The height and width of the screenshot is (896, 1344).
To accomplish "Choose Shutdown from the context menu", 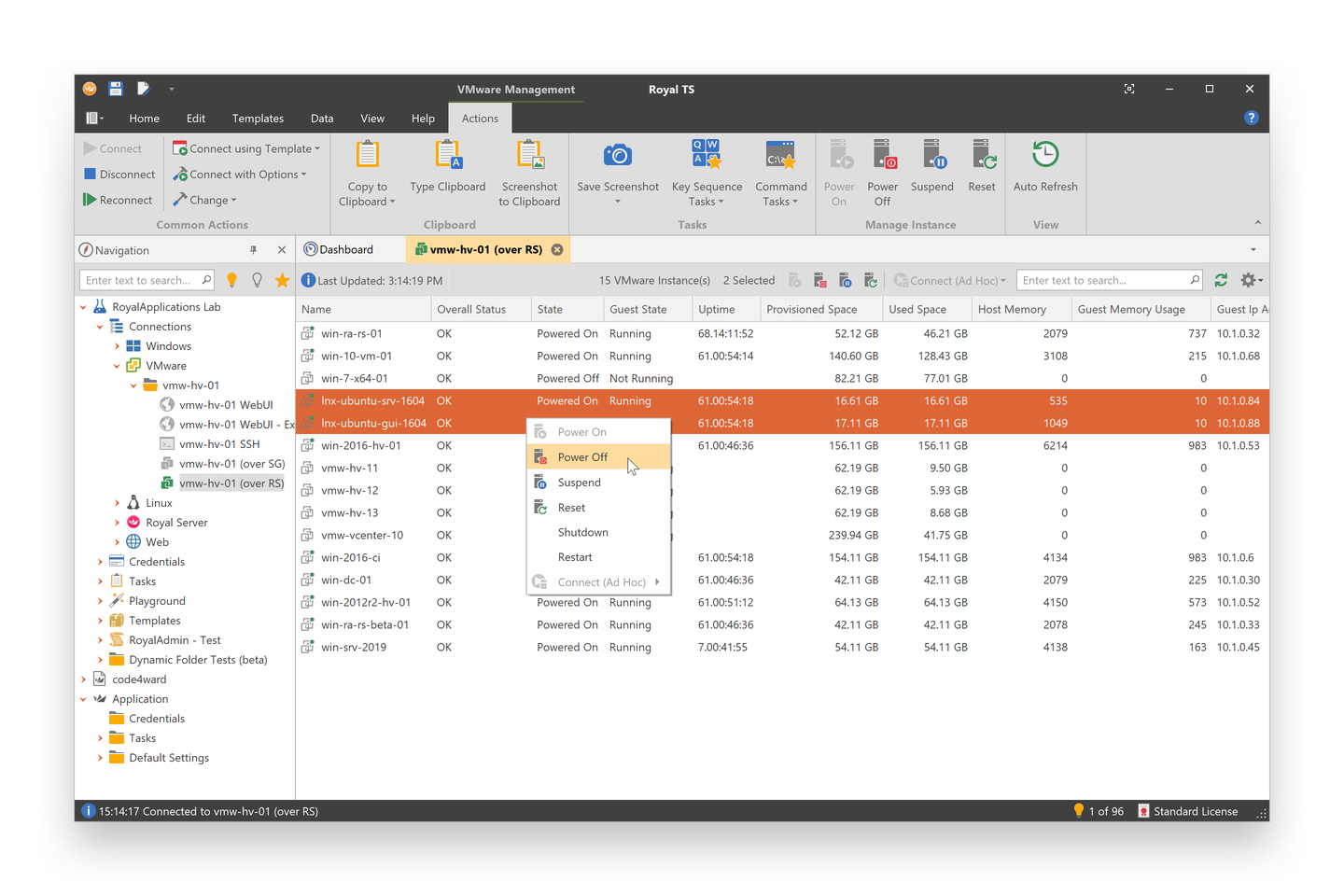I will tap(583, 532).
